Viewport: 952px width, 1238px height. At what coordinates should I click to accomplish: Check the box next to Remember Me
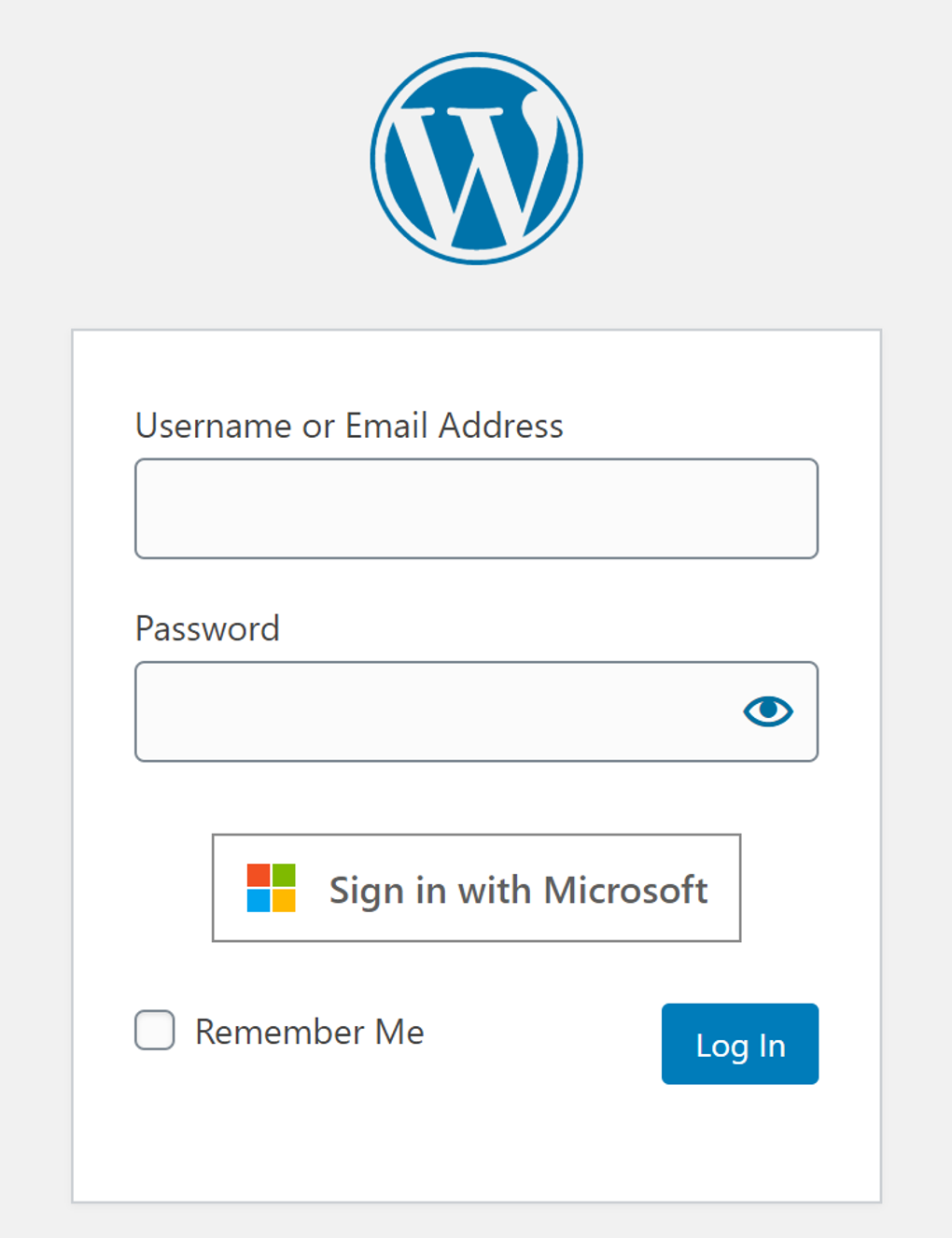click(x=154, y=1031)
